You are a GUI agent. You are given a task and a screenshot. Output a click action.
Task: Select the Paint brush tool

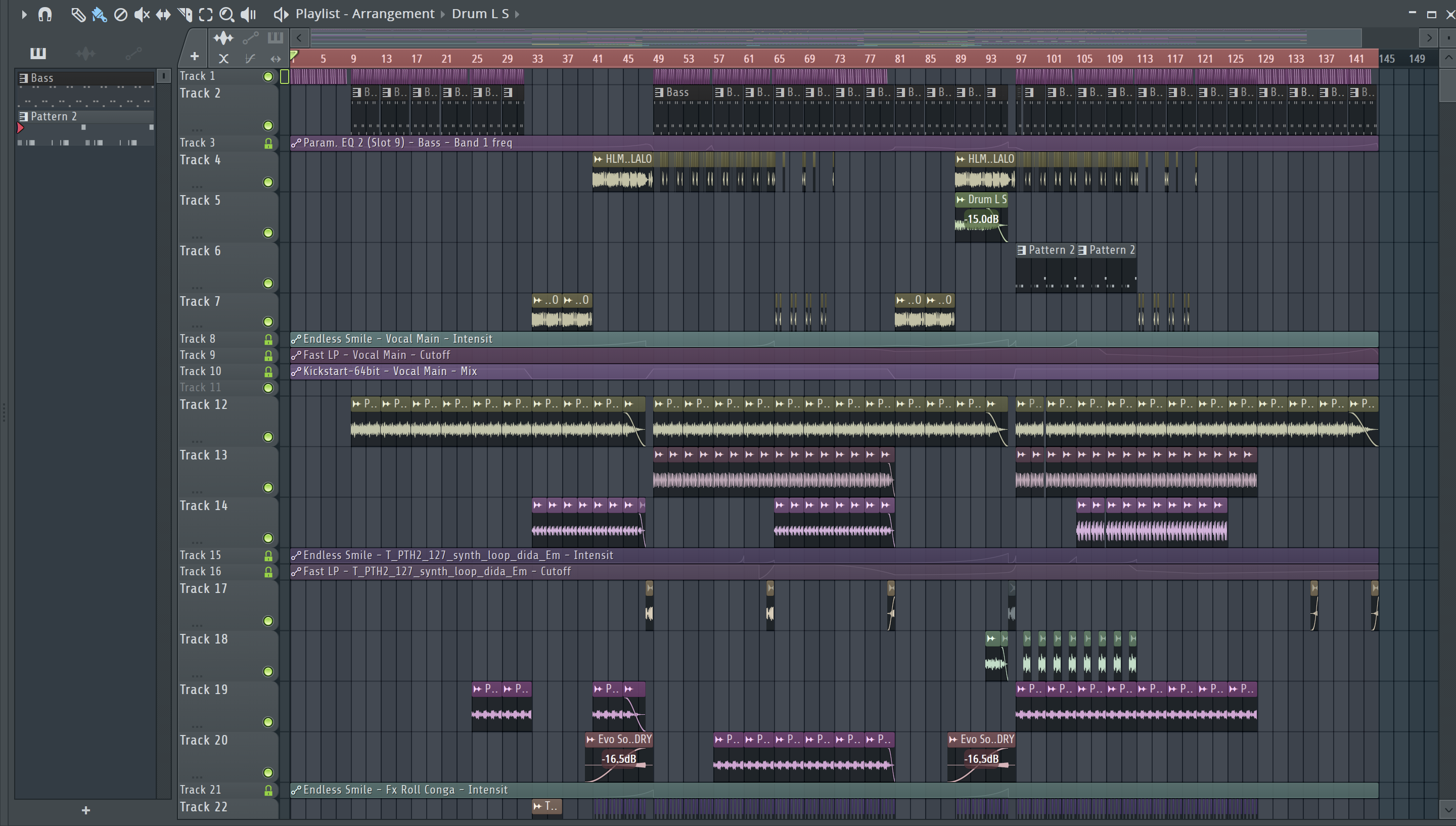point(99,14)
